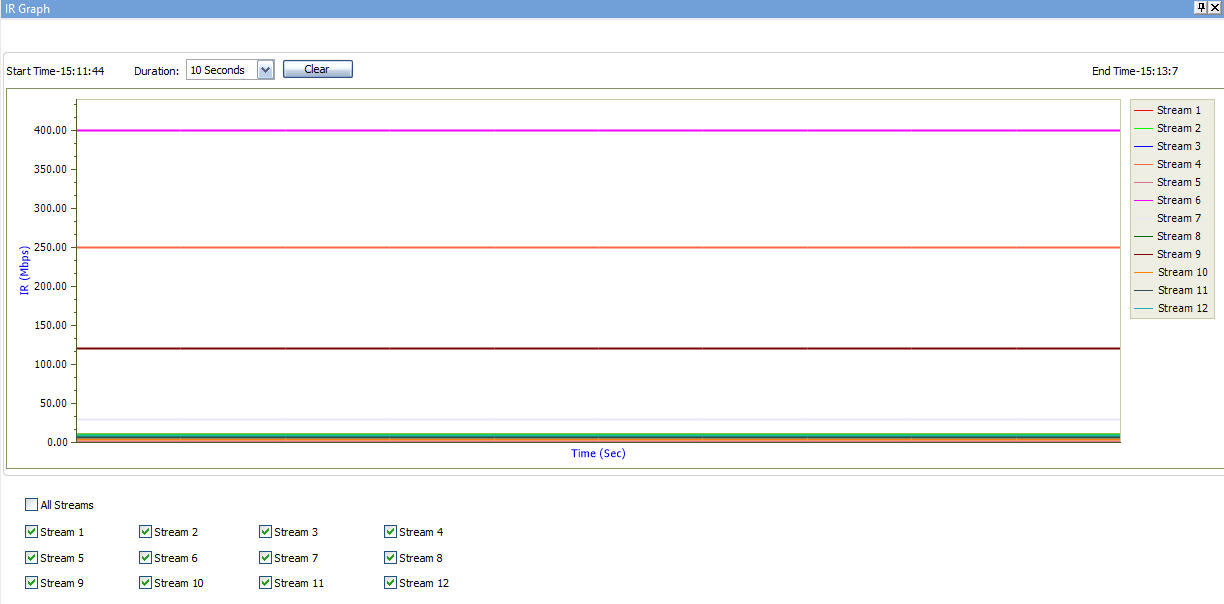Click Stream 2 legend entry
1224x604 pixels.
[1169, 128]
